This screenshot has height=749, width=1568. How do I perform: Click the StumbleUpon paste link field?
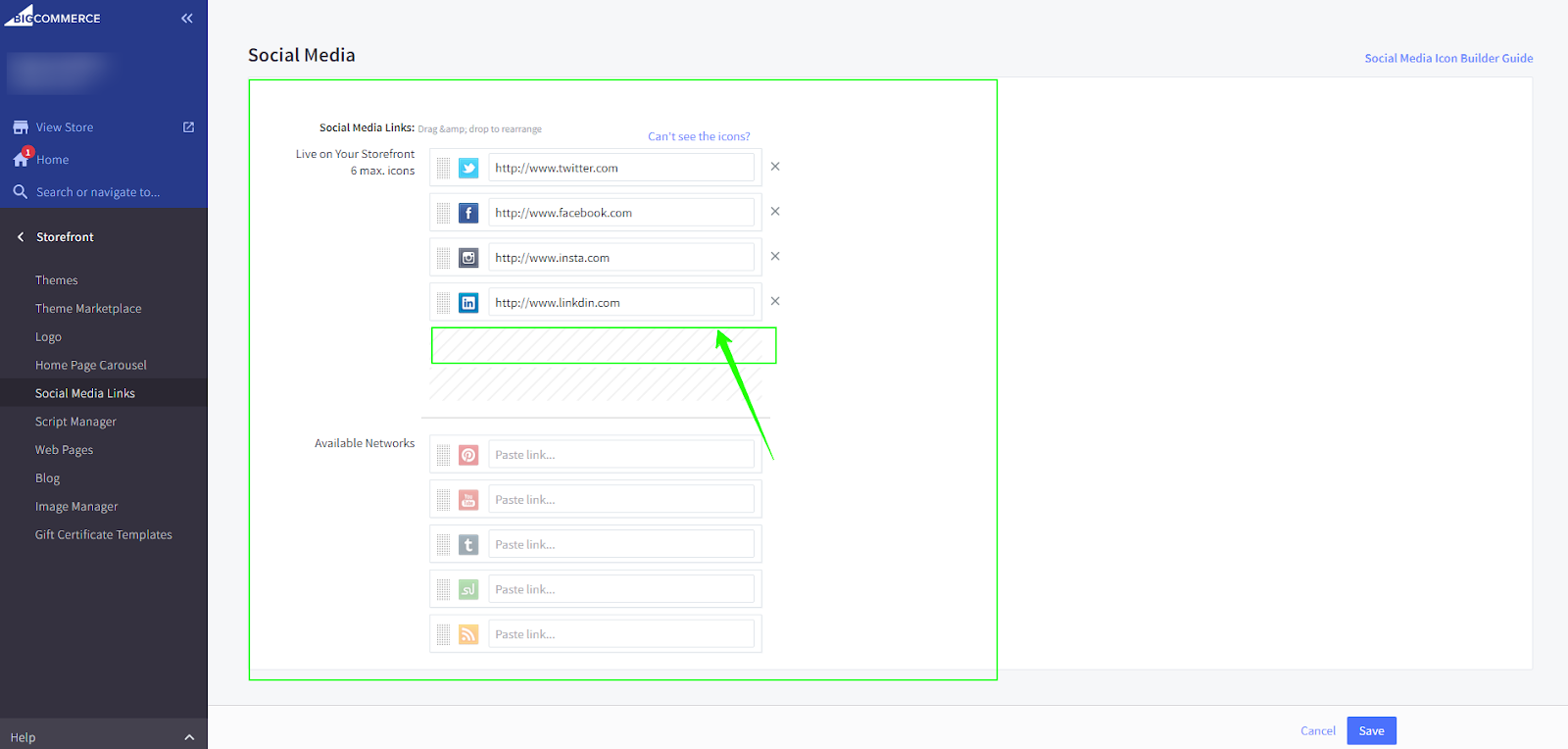click(x=621, y=589)
